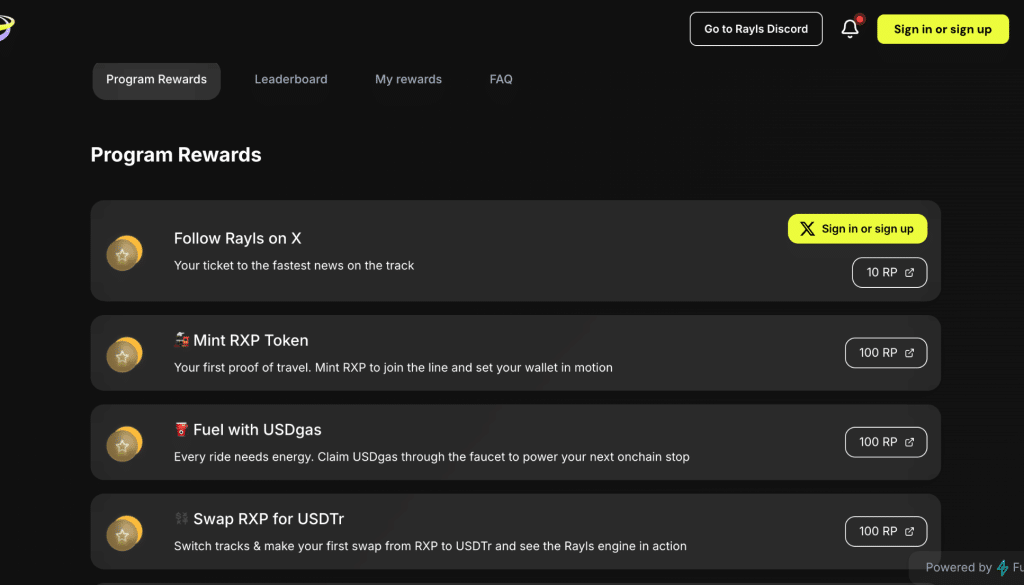Click the Program Rewards tab
Screen dimensions: 1024x585
click(156, 80)
